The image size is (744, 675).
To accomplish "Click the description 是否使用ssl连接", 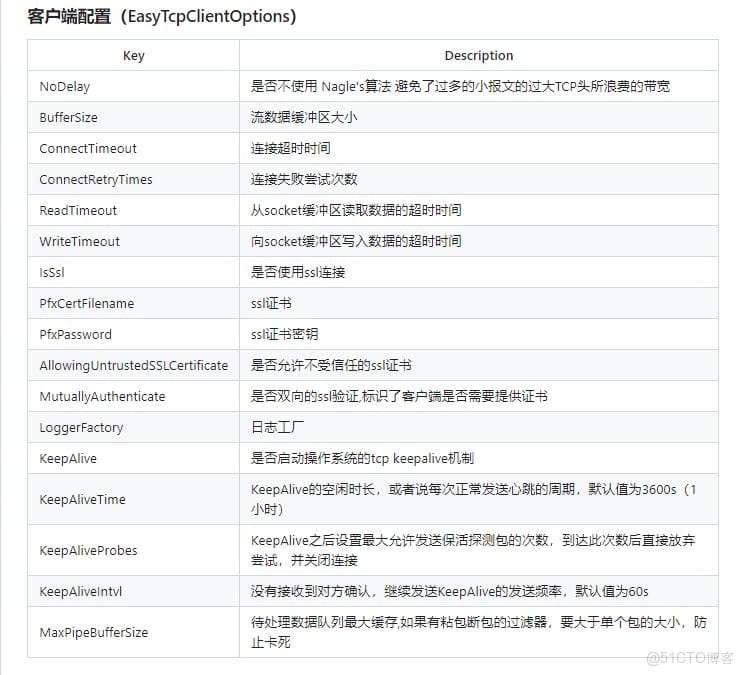I will (298, 272).
